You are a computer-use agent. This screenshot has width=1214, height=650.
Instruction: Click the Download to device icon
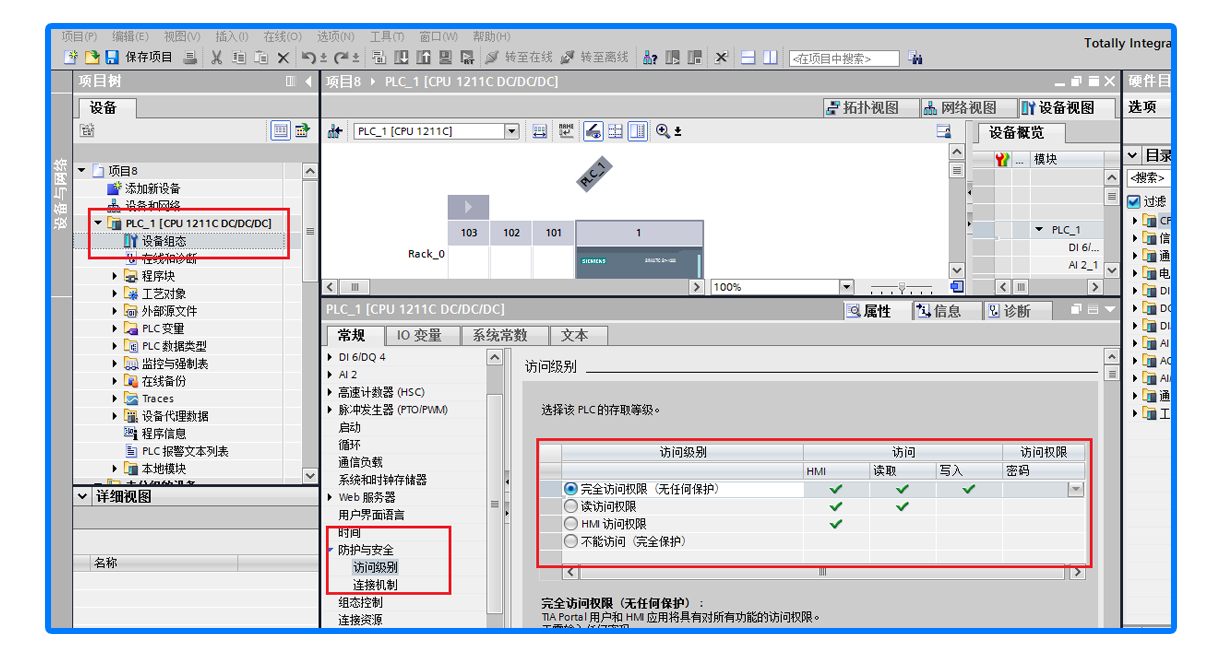401,57
